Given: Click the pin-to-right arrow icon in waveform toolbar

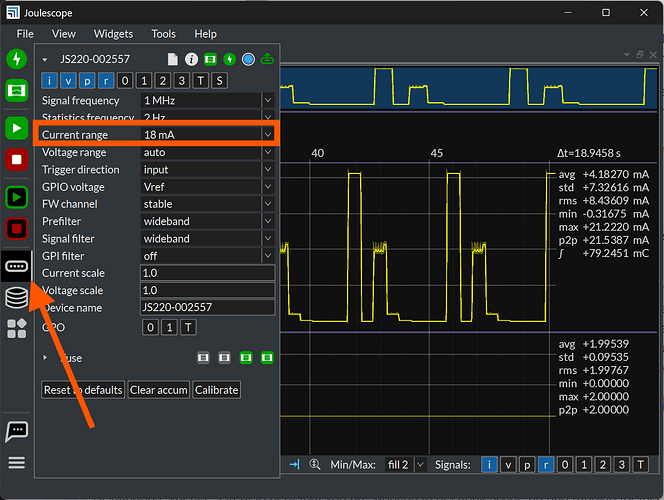Looking at the screenshot, I should coord(294,464).
